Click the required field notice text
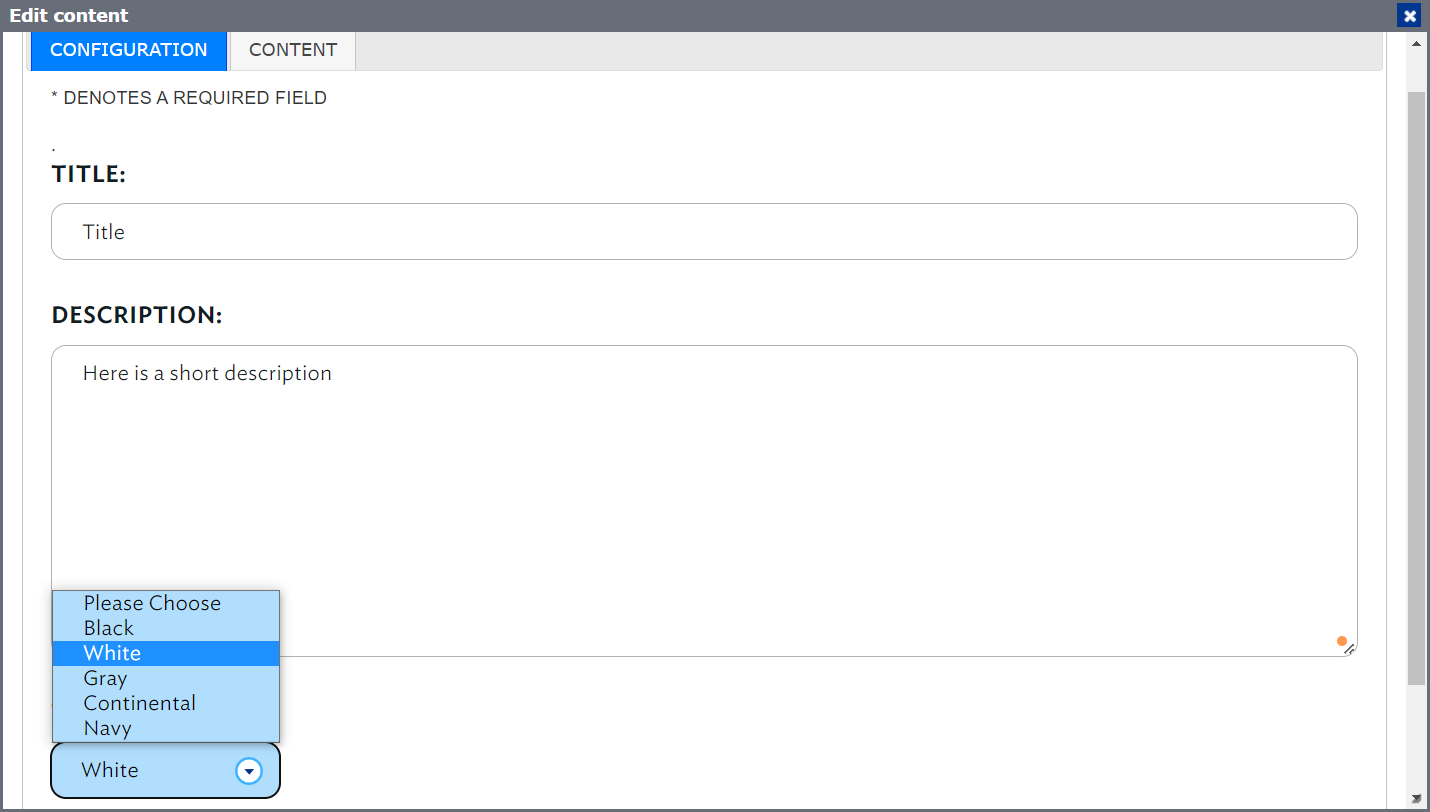Image resolution: width=1430 pixels, height=812 pixels. 189,98
